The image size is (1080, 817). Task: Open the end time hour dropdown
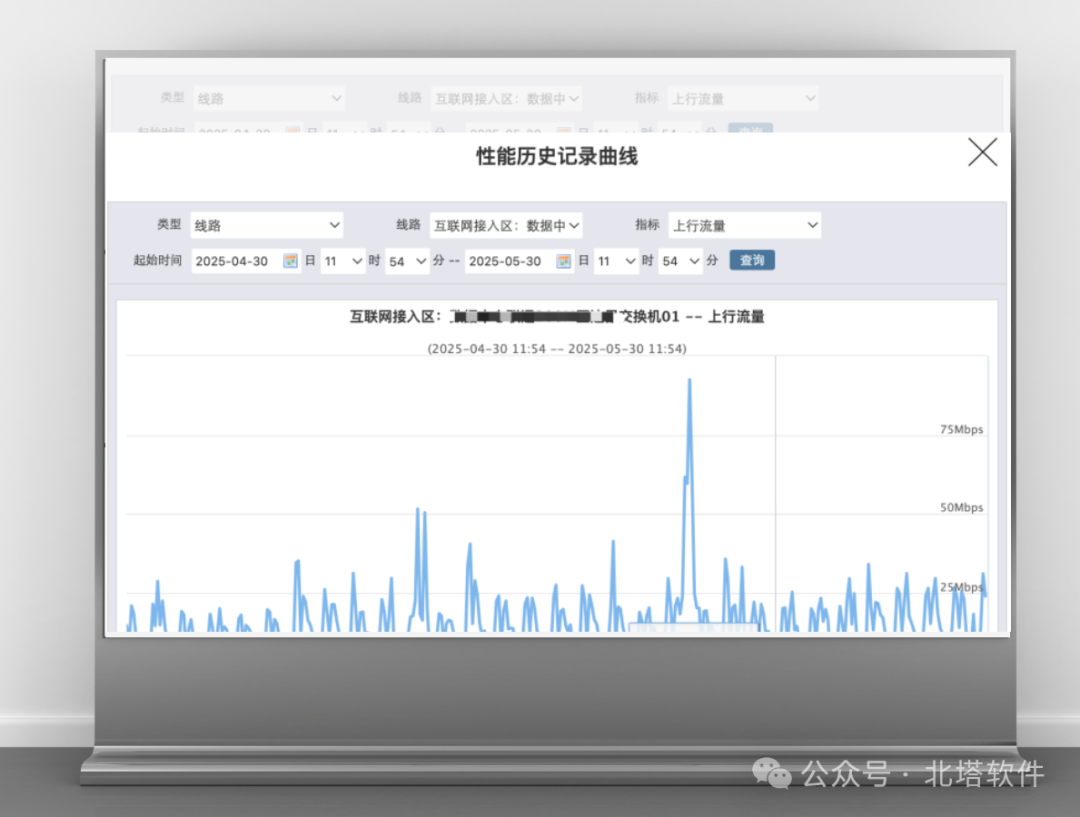[x=616, y=261]
